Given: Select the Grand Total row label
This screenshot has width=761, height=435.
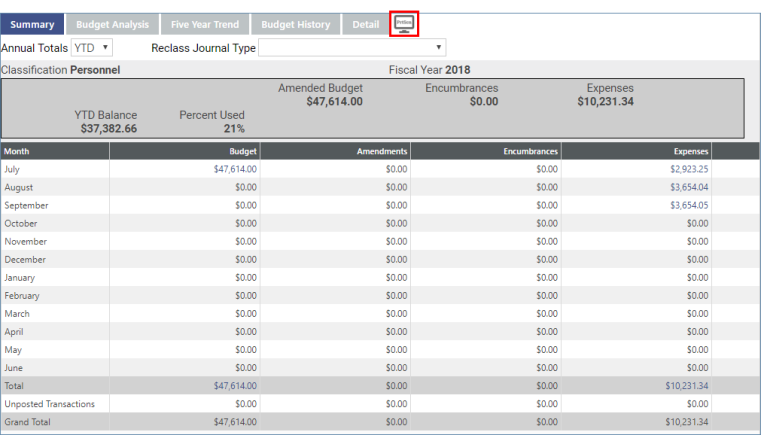Looking at the screenshot, I should pyautogui.click(x=27, y=422).
